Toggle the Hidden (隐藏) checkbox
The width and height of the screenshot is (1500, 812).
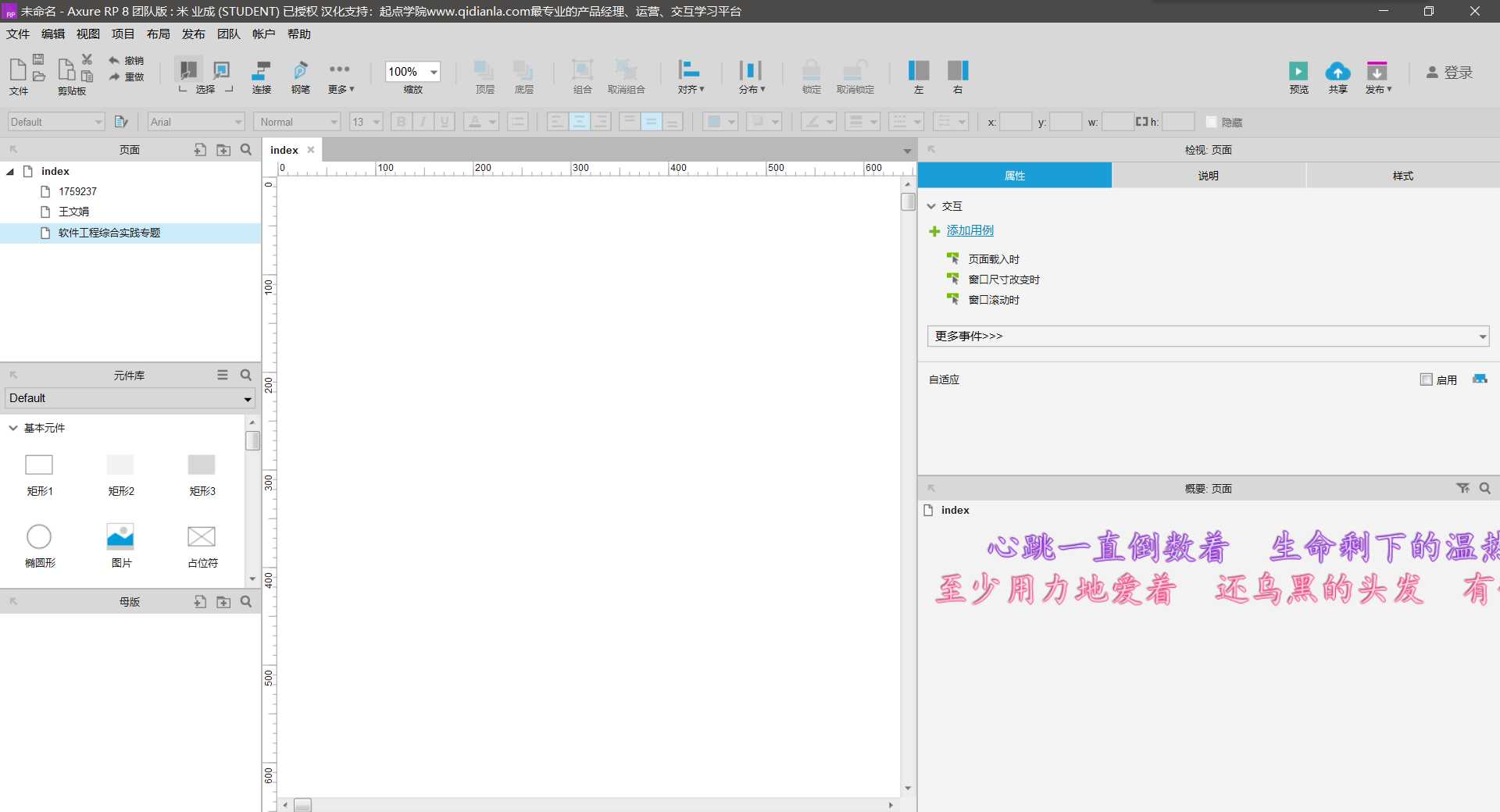point(1212,123)
